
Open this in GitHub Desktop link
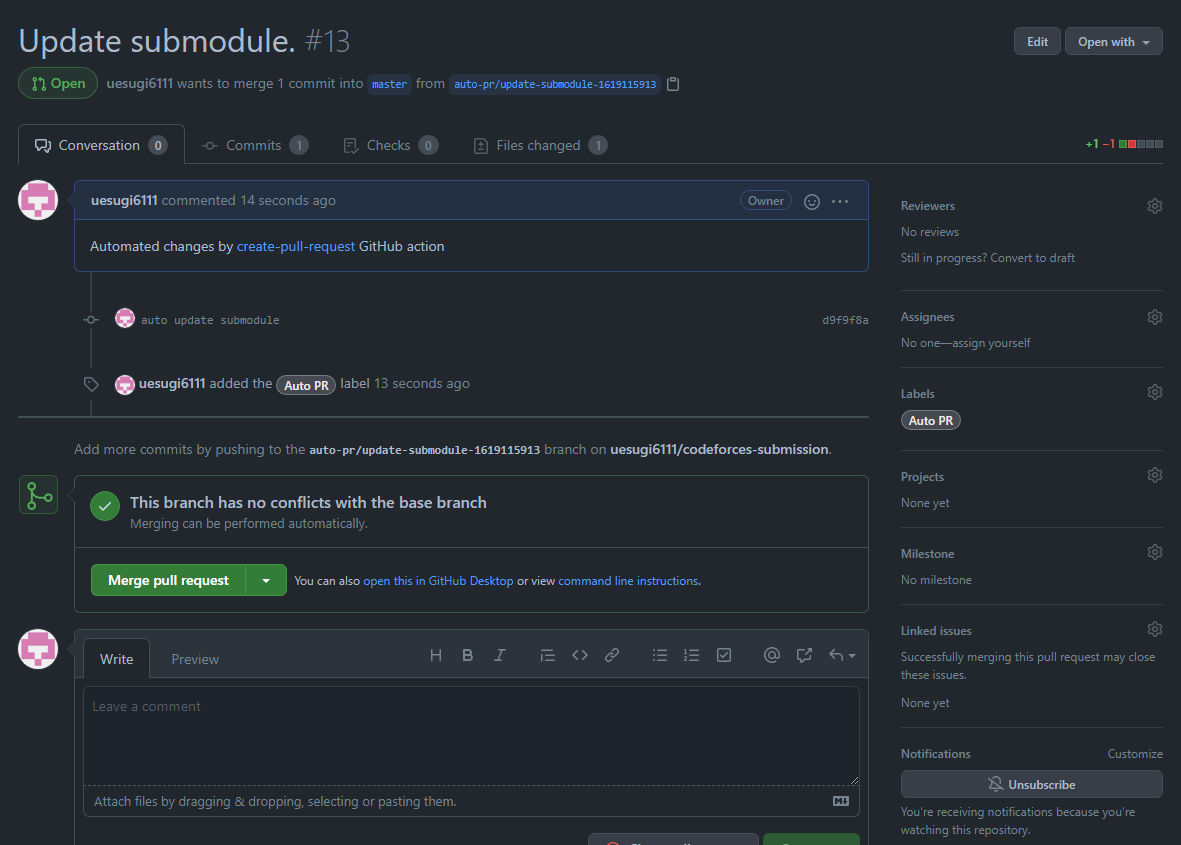coord(438,581)
